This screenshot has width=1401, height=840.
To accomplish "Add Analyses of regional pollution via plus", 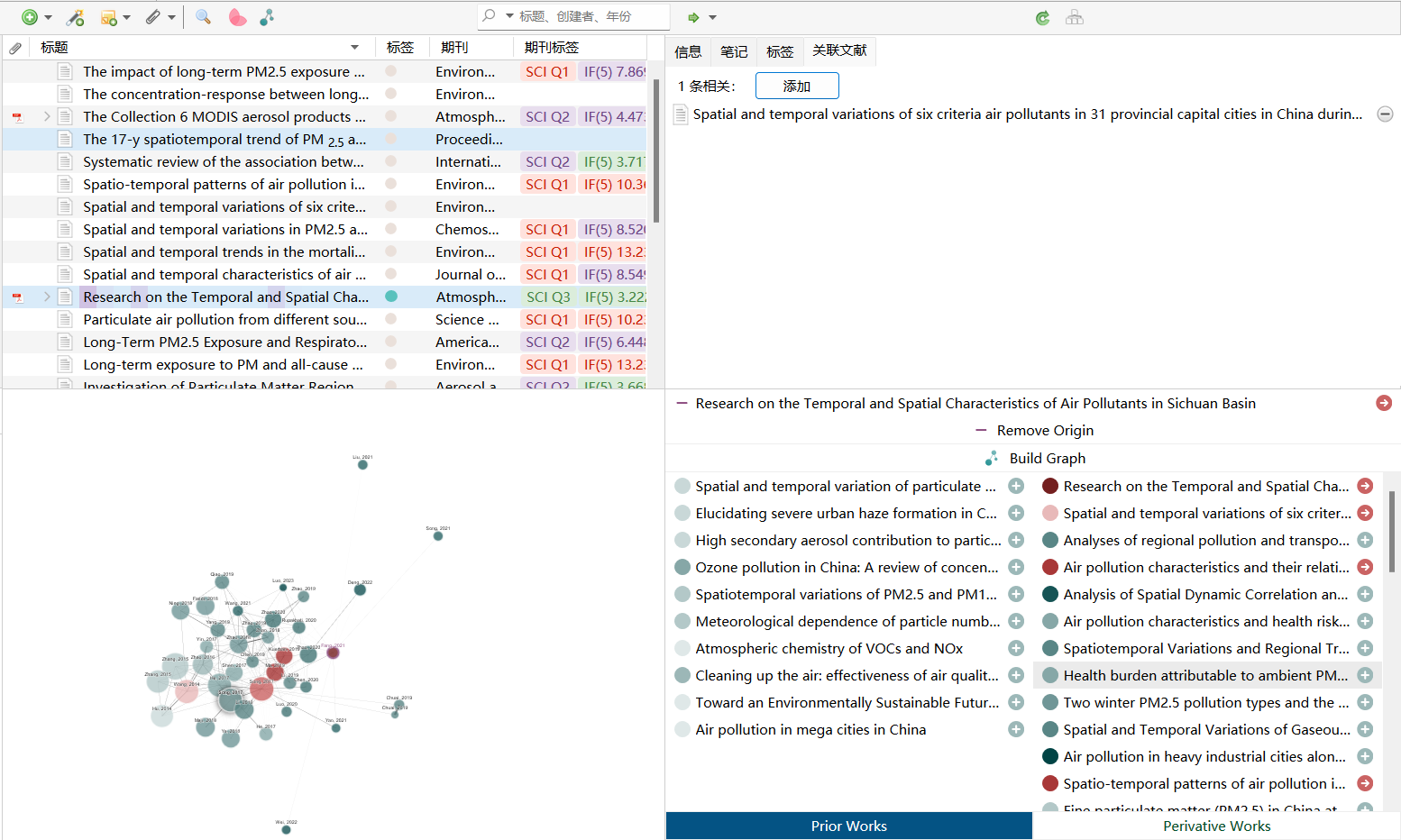I will click(x=1365, y=540).
